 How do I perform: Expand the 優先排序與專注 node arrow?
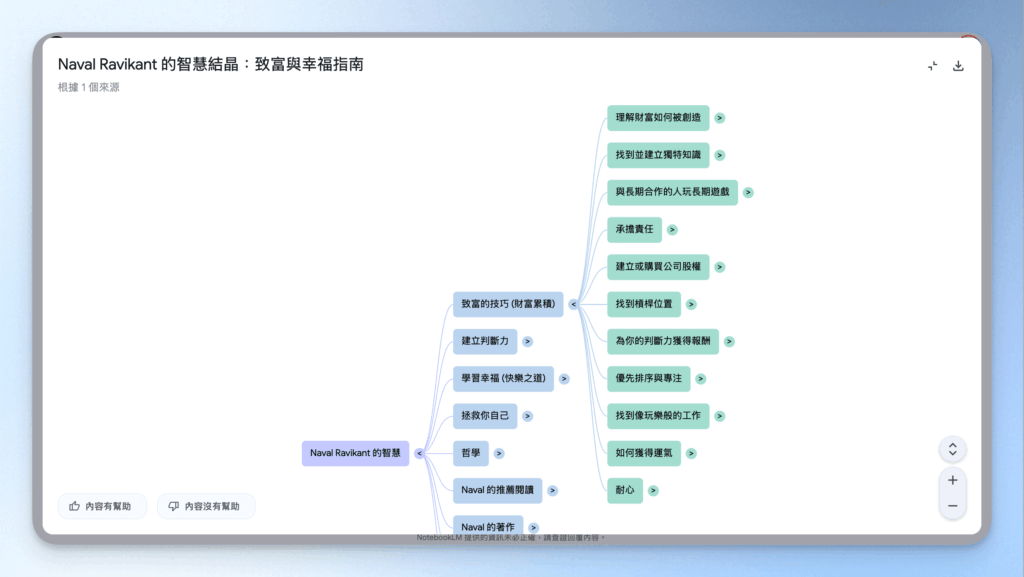click(701, 379)
